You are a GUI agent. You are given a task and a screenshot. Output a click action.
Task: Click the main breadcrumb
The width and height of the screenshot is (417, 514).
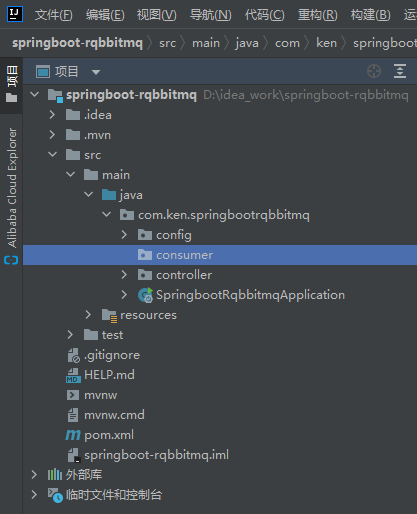[206, 43]
